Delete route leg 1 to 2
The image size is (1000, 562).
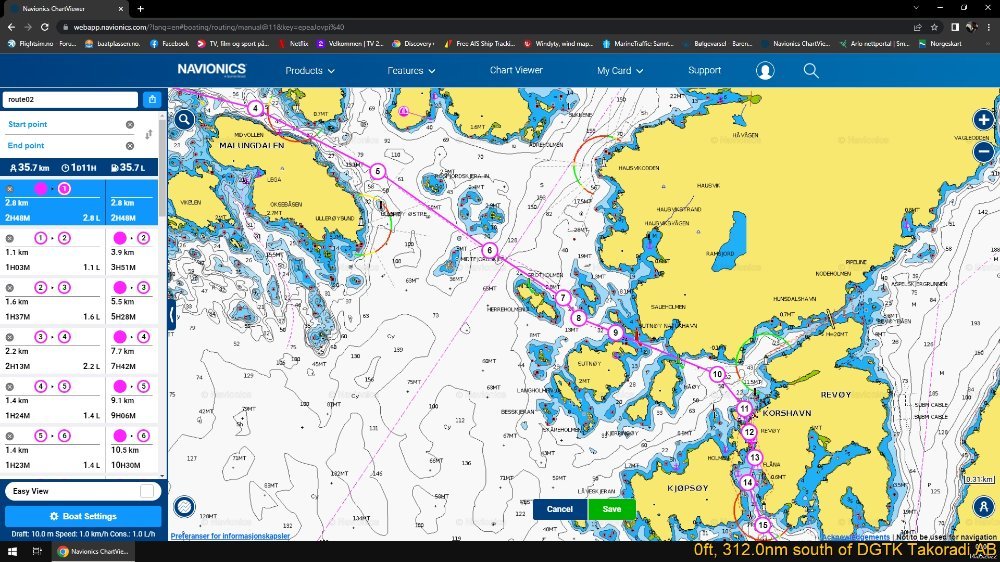tap(10, 239)
